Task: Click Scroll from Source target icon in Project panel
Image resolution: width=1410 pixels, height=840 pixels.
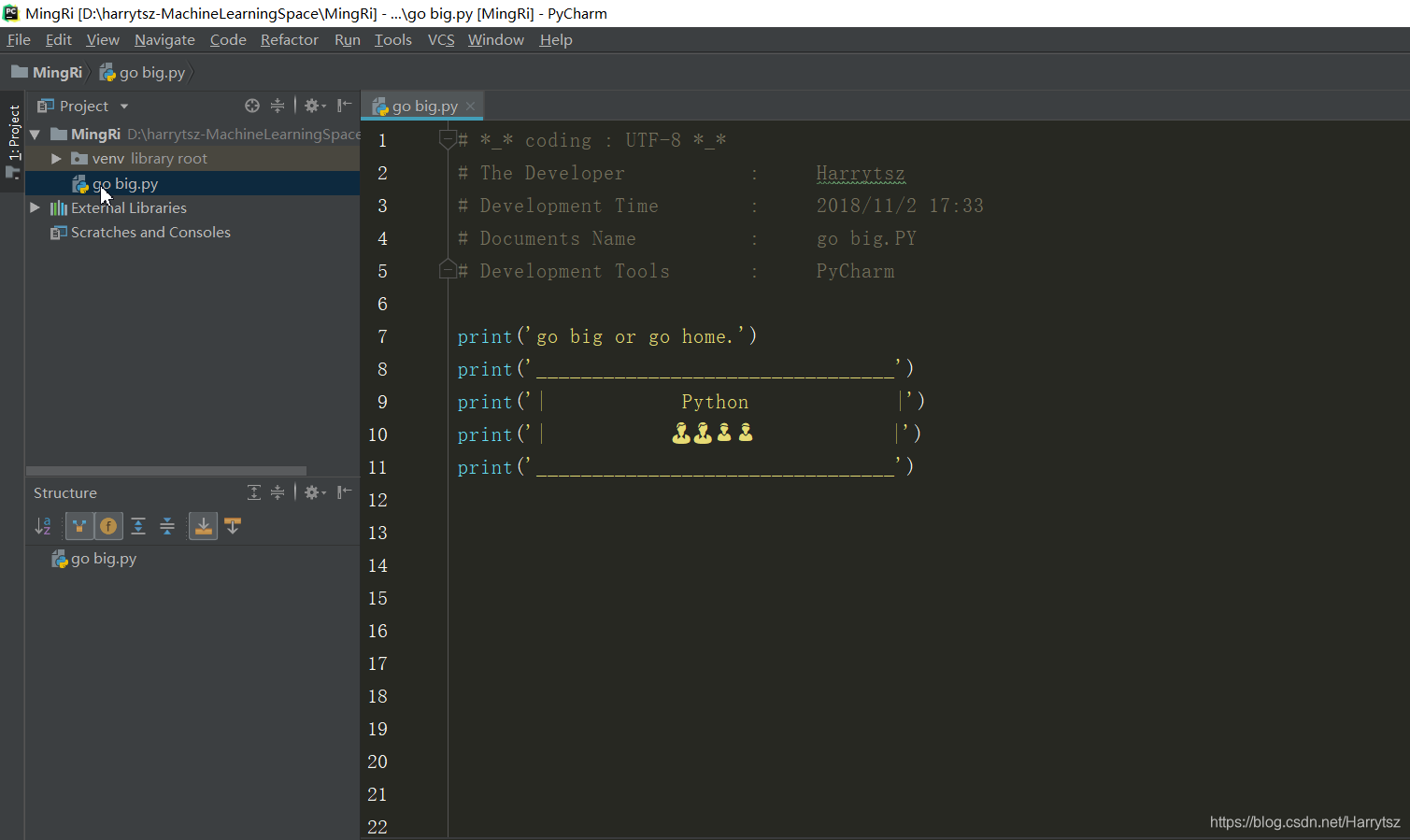Action: pyautogui.click(x=252, y=106)
